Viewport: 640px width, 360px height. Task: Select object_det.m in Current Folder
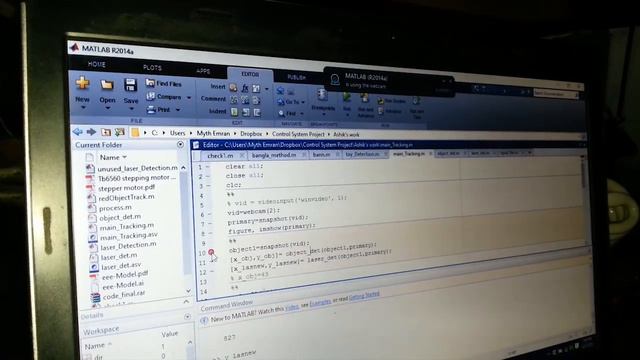(x=120, y=217)
